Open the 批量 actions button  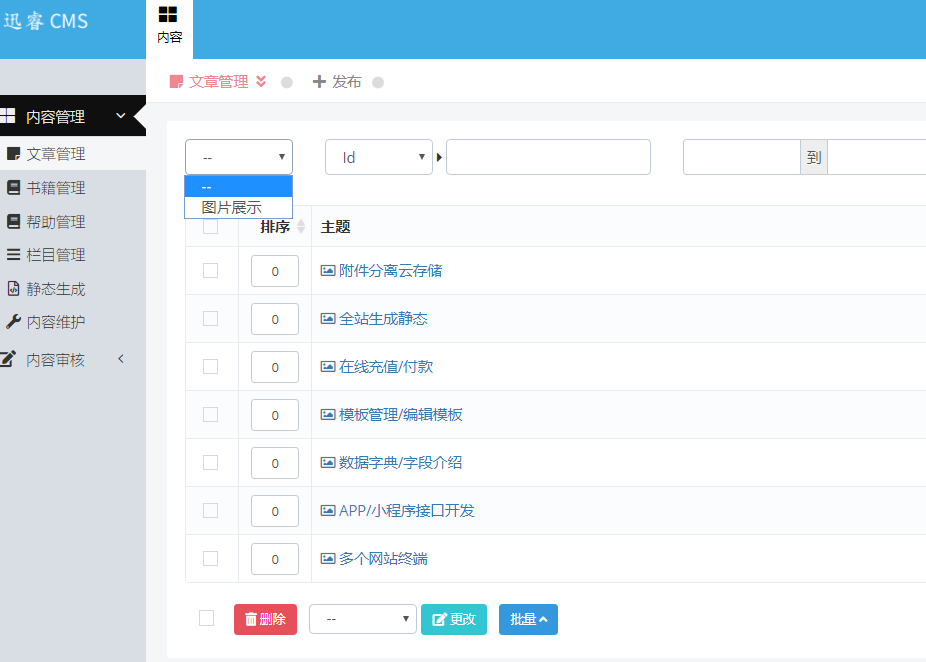pyautogui.click(x=528, y=619)
